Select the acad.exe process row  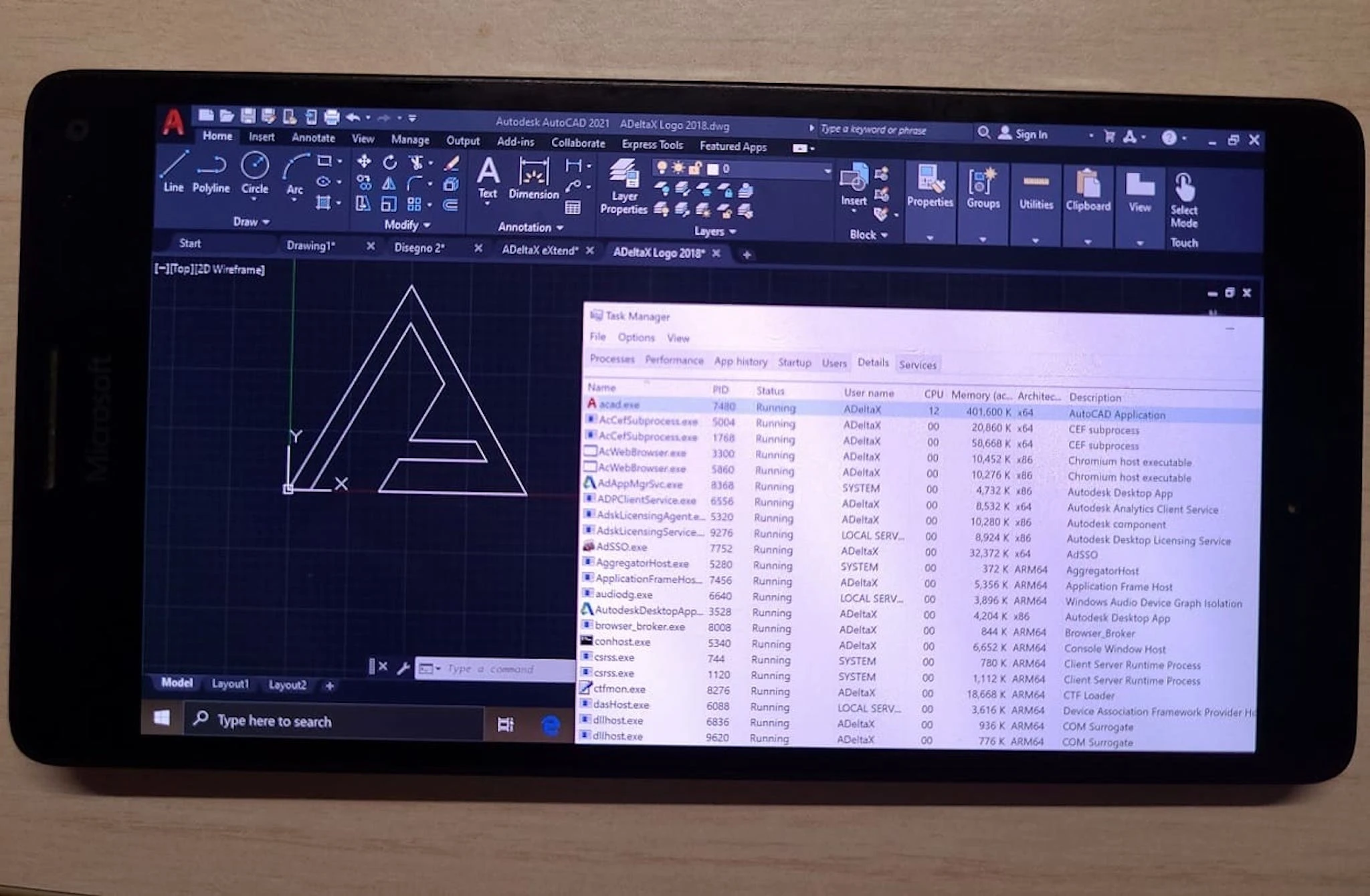(923, 409)
